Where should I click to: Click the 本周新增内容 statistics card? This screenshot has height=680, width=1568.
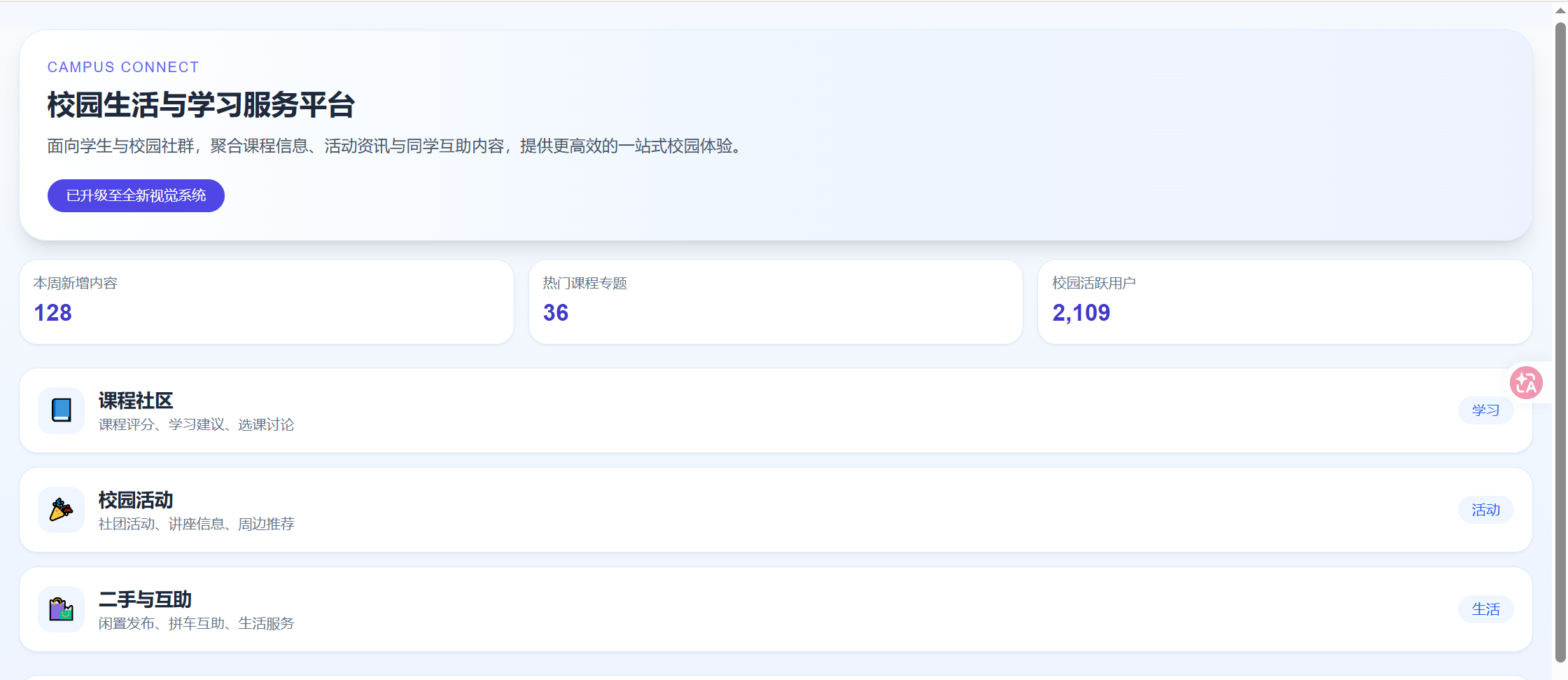[x=266, y=302]
